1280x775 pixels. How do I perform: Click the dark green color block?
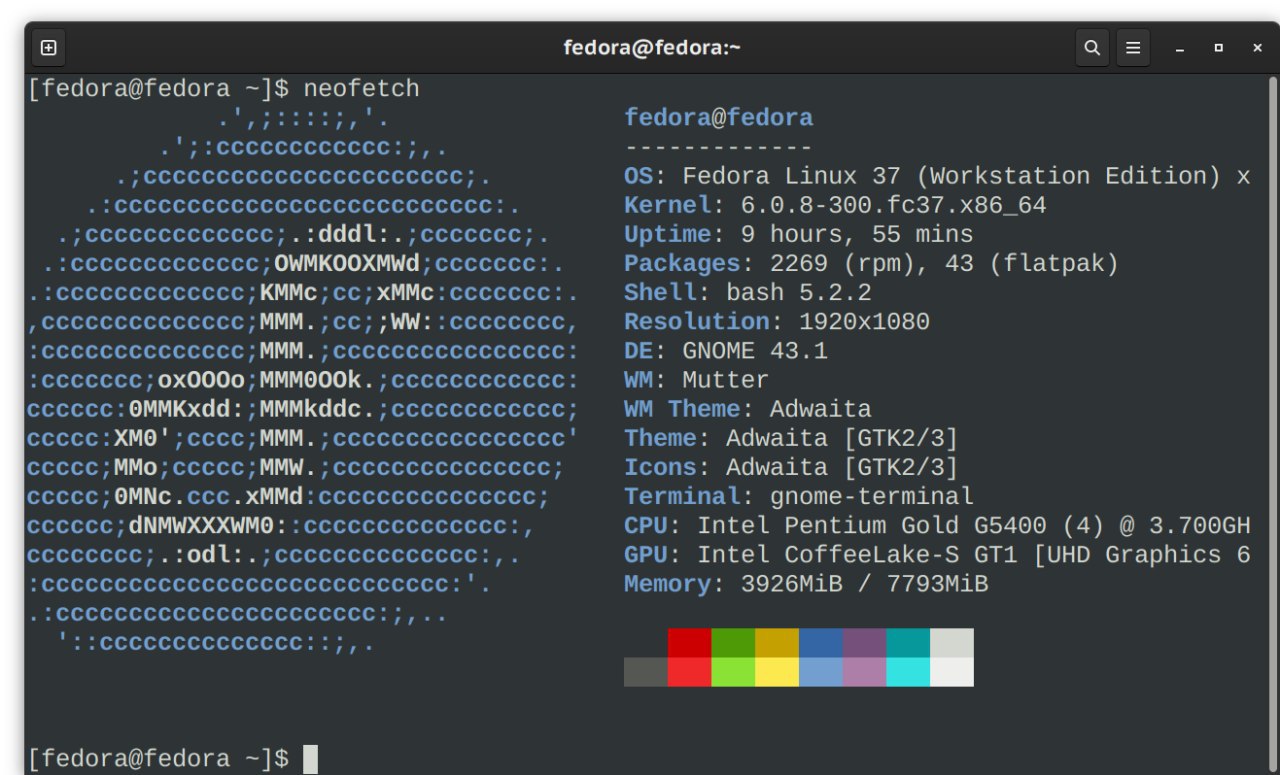tap(733, 643)
